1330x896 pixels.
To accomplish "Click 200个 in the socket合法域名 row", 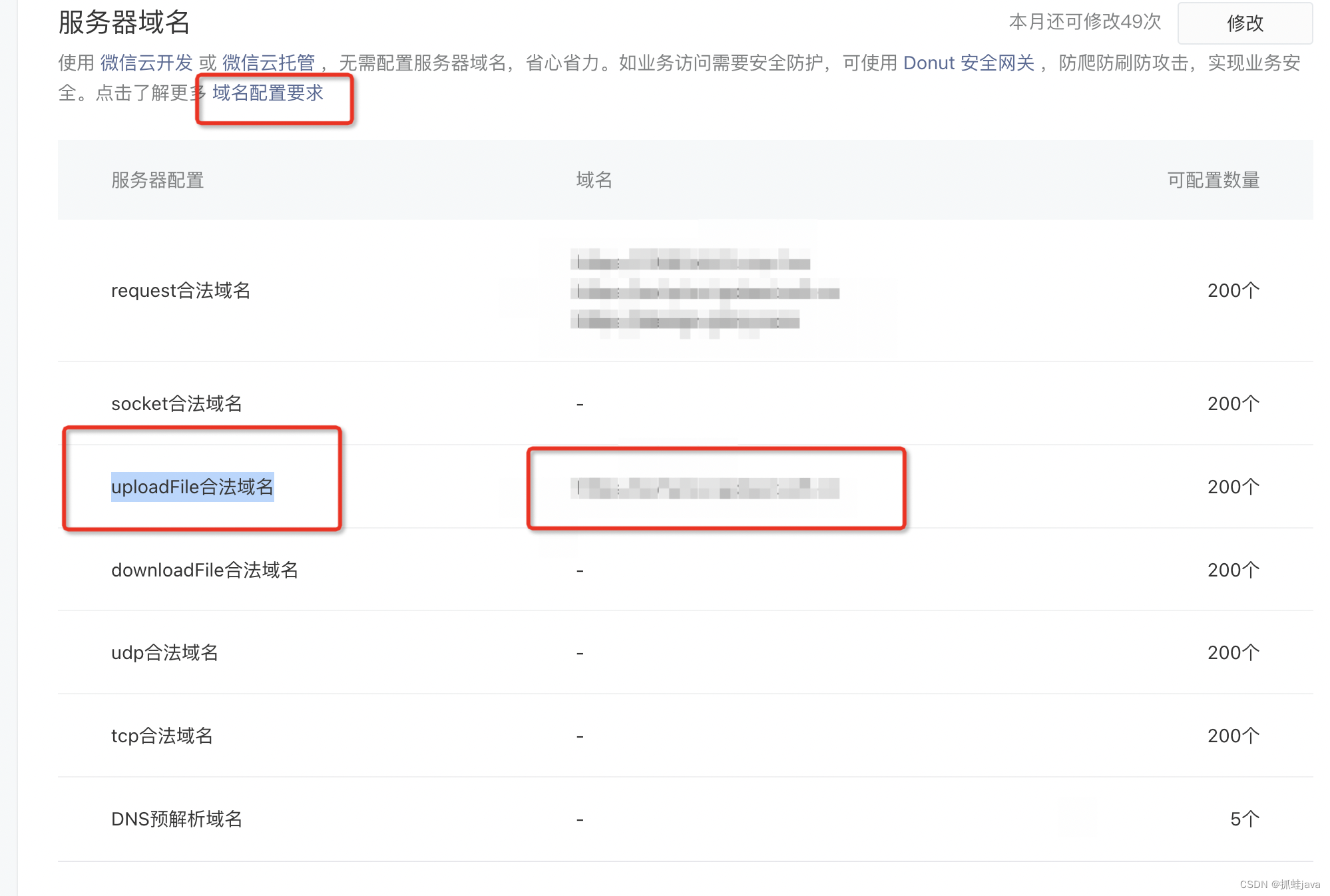I will coord(1233,404).
